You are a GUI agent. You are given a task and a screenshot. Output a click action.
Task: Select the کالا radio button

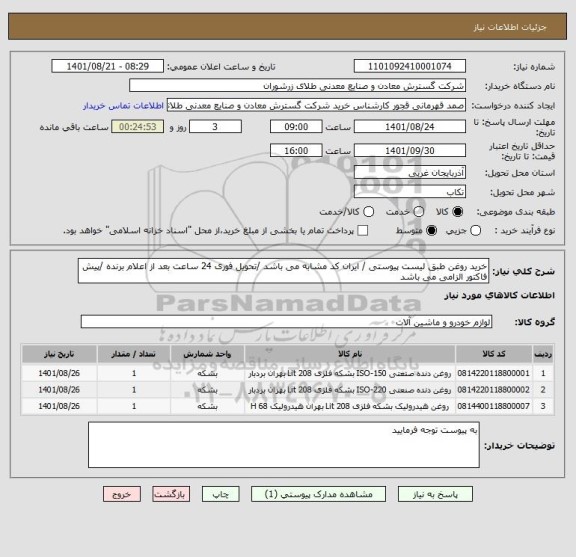[x=458, y=212]
